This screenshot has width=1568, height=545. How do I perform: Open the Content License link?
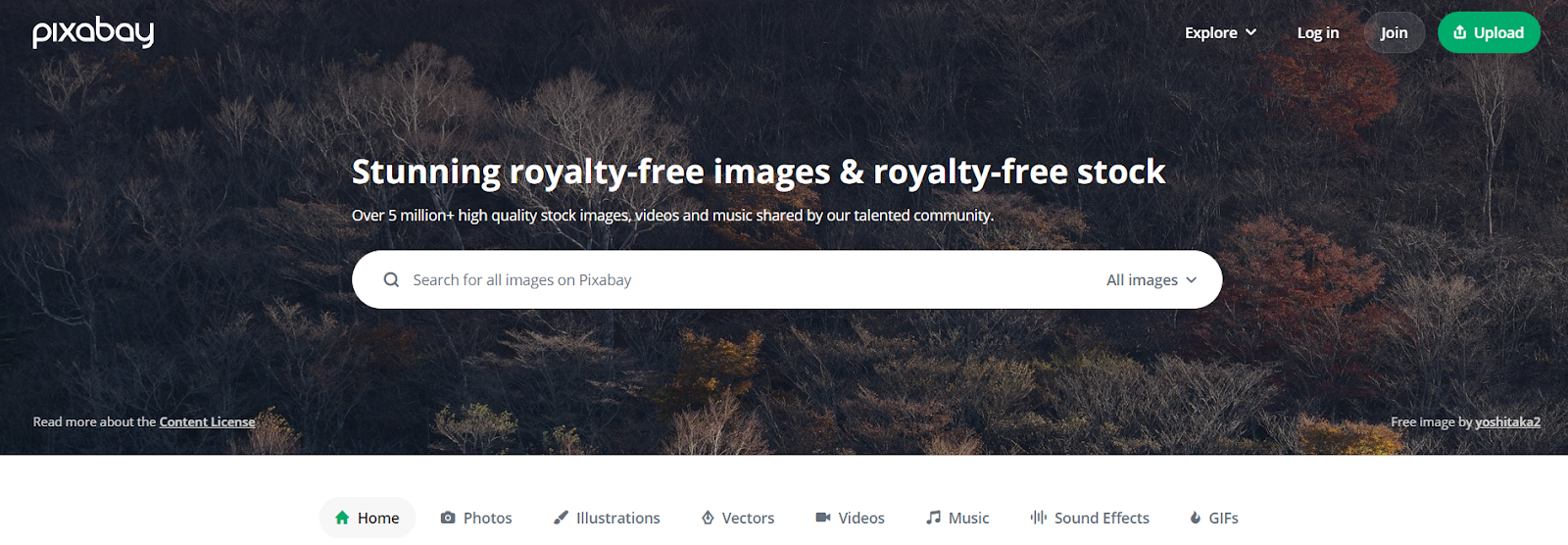click(207, 421)
